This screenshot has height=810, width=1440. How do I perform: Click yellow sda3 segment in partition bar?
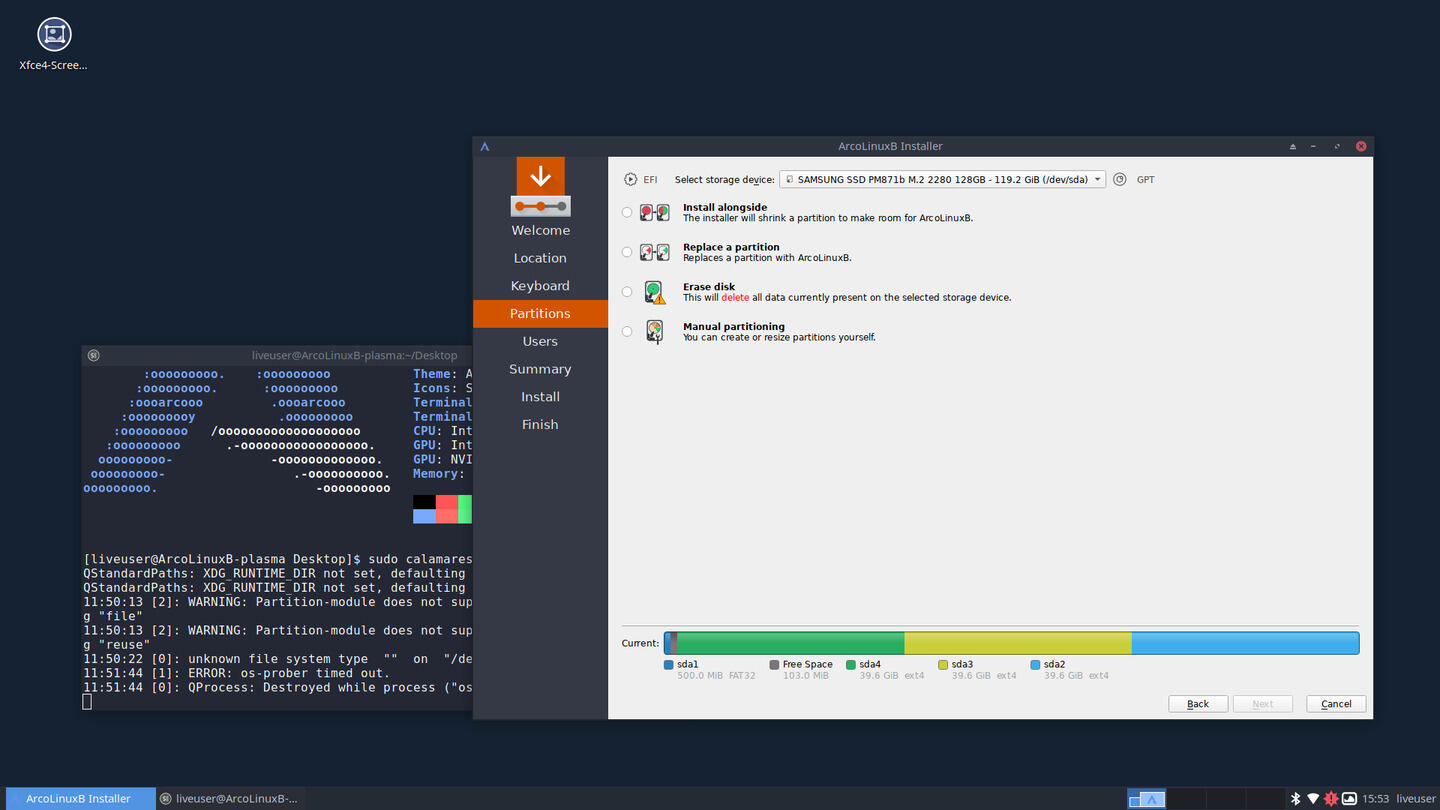[x=1018, y=643]
